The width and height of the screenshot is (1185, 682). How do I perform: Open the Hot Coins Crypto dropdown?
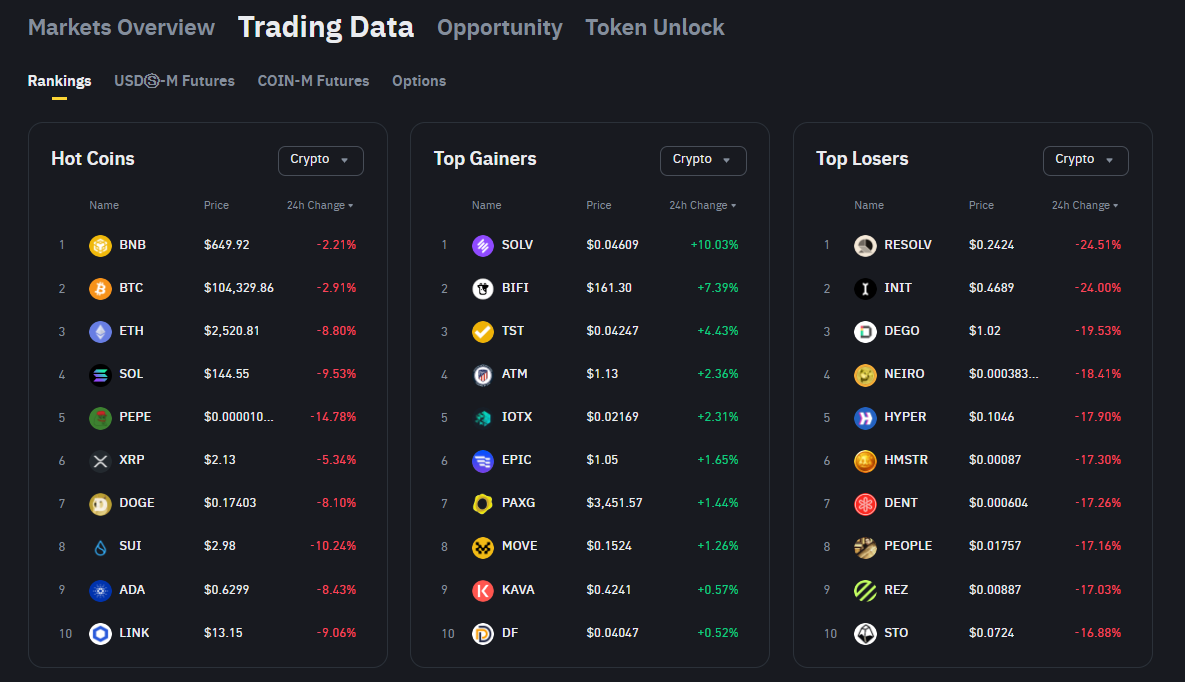(x=320, y=160)
